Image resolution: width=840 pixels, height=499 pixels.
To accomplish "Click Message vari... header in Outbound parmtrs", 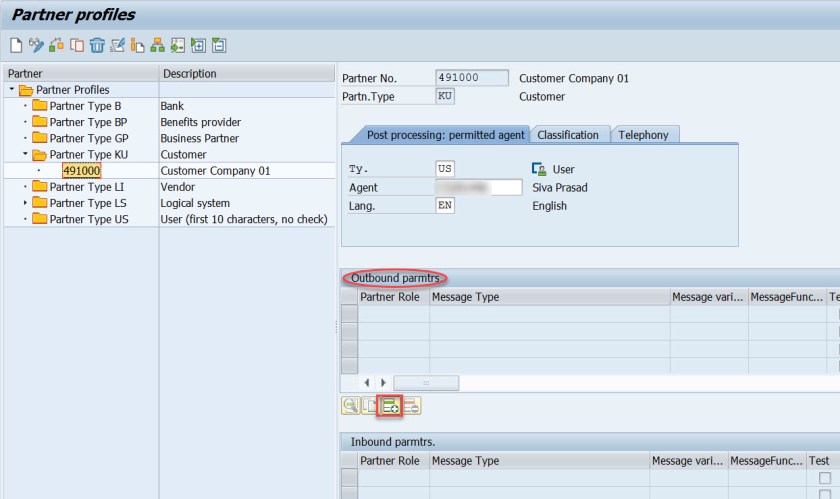I will [x=709, y=297].
